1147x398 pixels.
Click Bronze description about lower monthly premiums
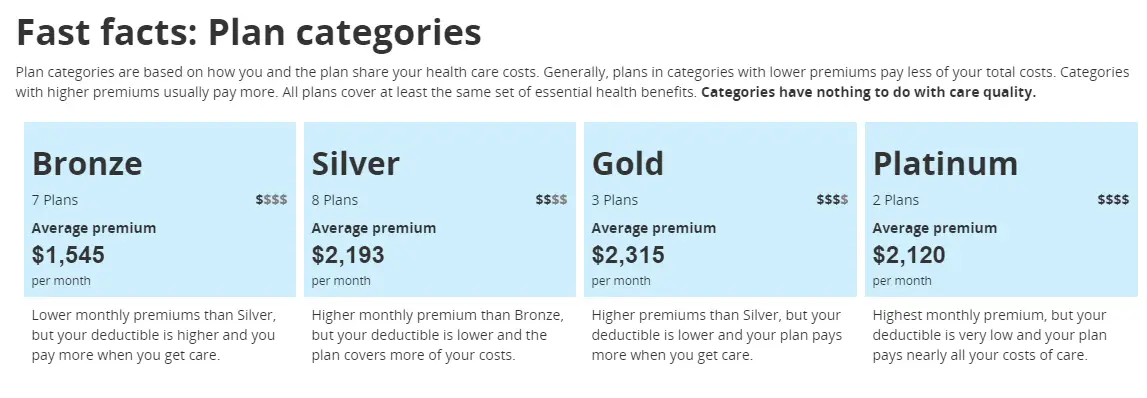(154, 336)
